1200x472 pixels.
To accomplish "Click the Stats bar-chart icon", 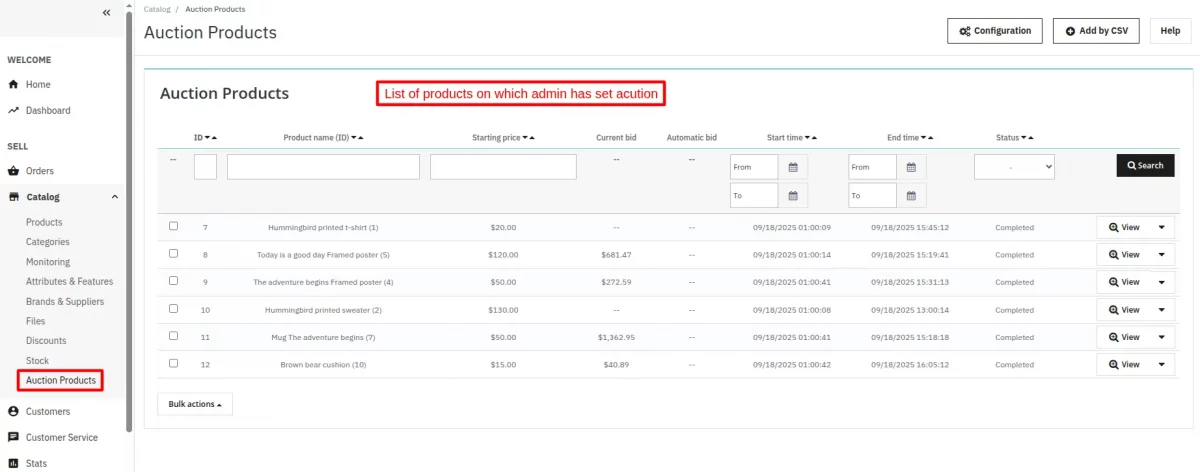I will tap(14, 463).
